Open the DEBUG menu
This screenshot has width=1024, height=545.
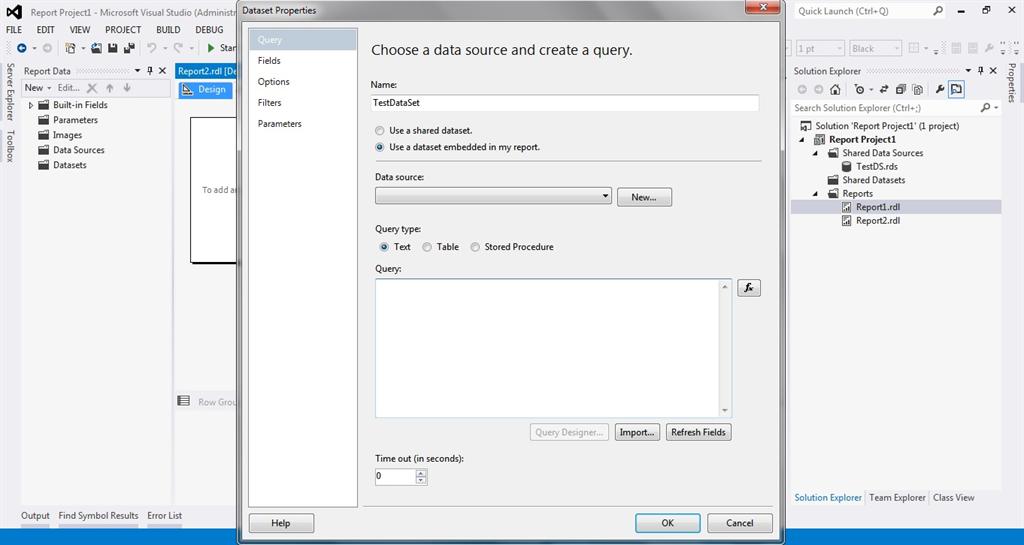click(x=209, y=29)
